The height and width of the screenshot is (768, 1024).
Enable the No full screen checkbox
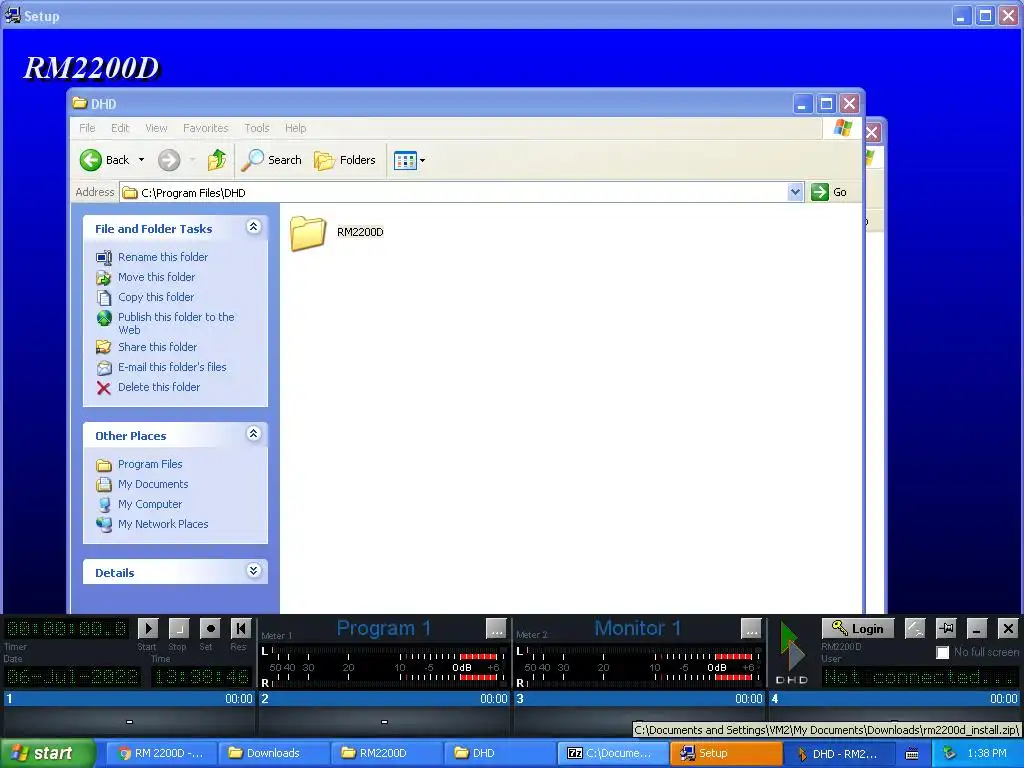click(942, 652)
